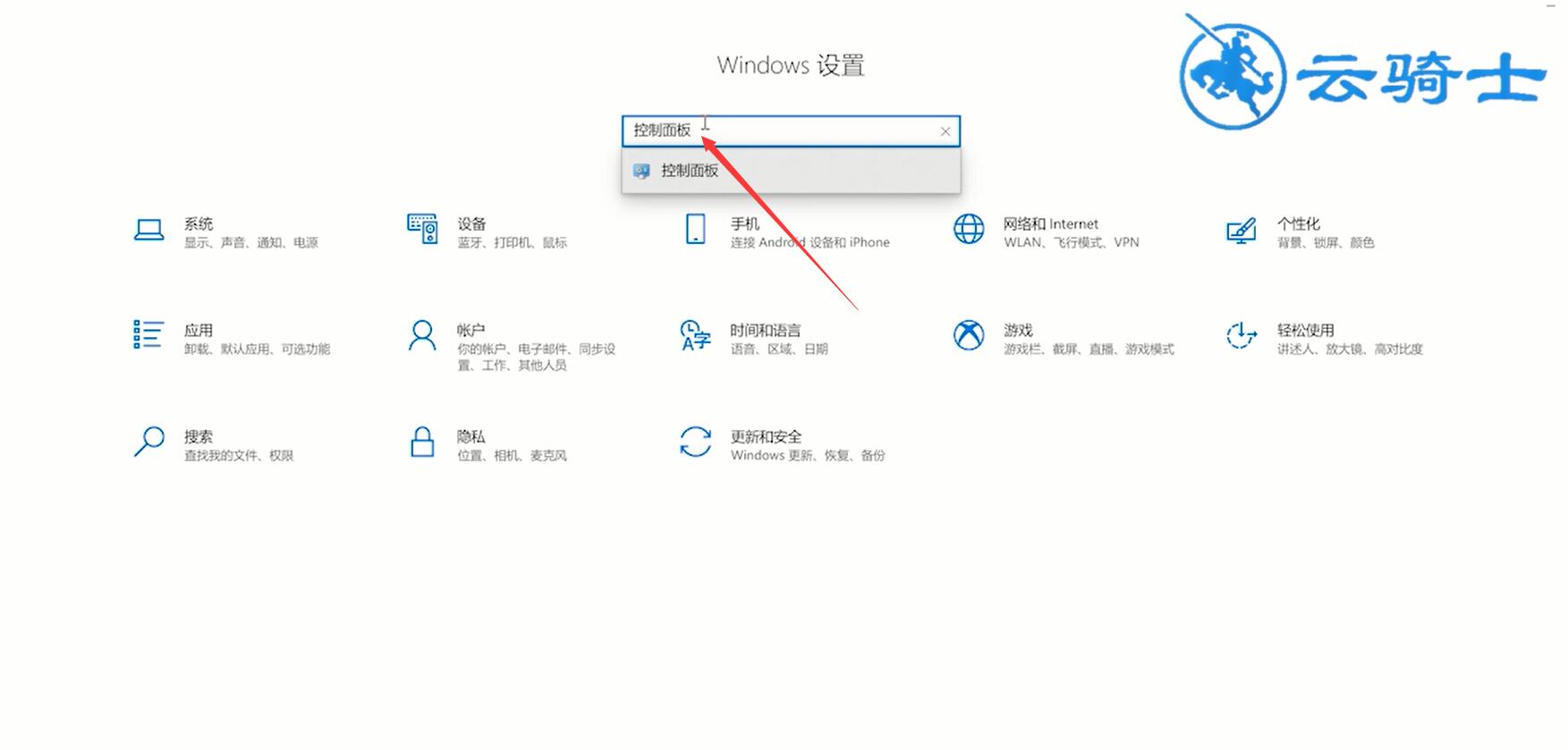Open the Update and Security refresh icon
1568x750 pixels.
click(x=695, y=442)
